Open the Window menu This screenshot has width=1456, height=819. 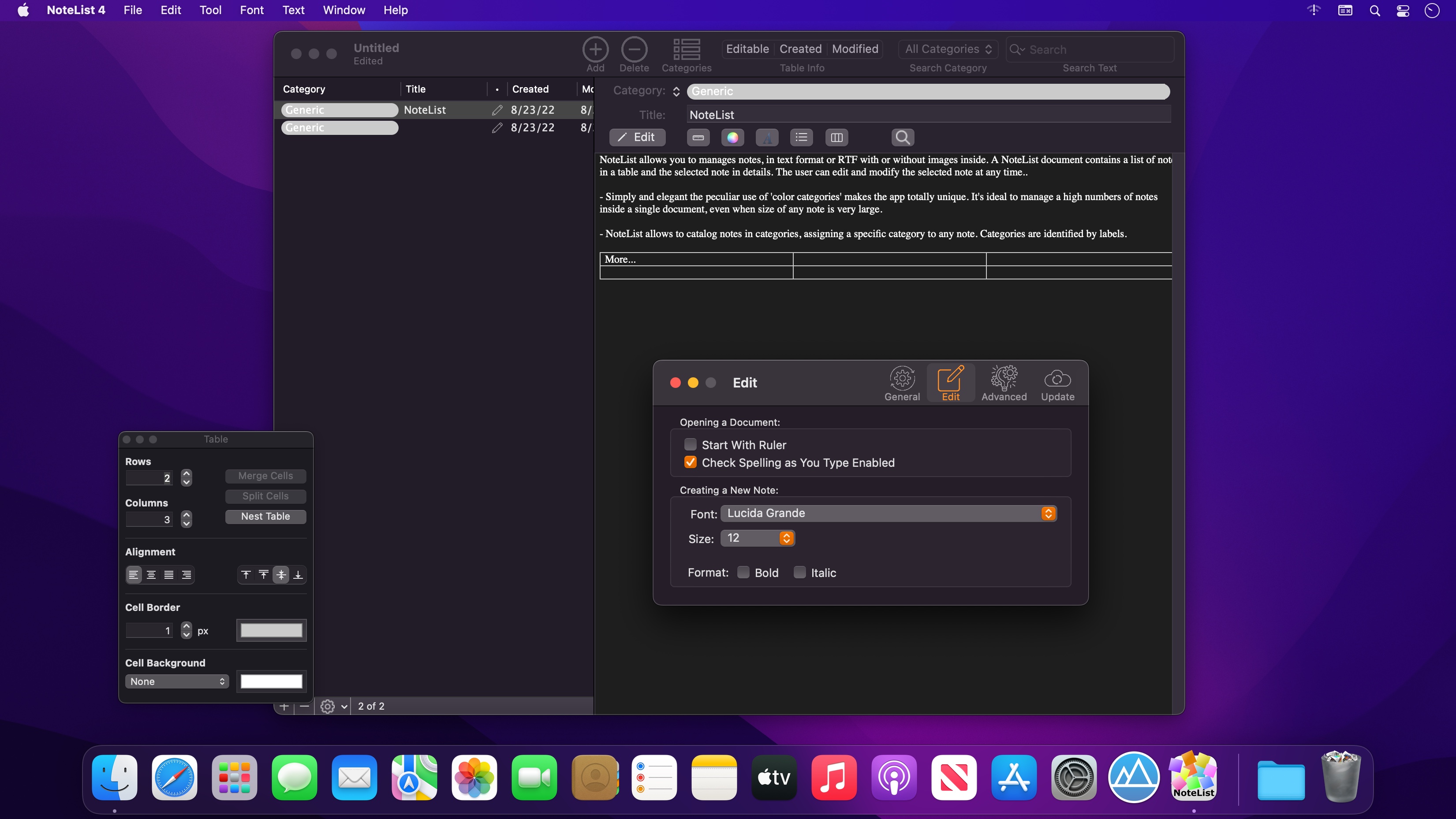(343, 10)
